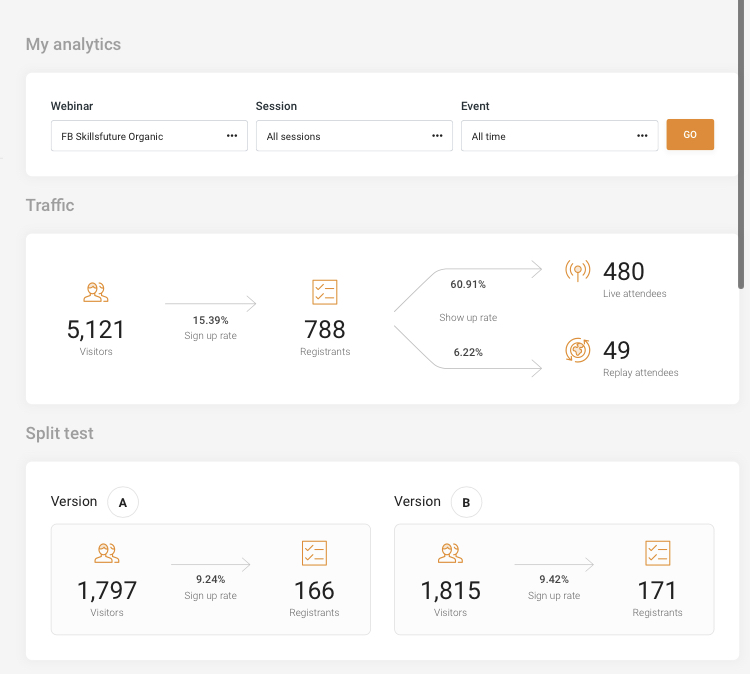Open the Session dropdown

[x=354, y=136]
